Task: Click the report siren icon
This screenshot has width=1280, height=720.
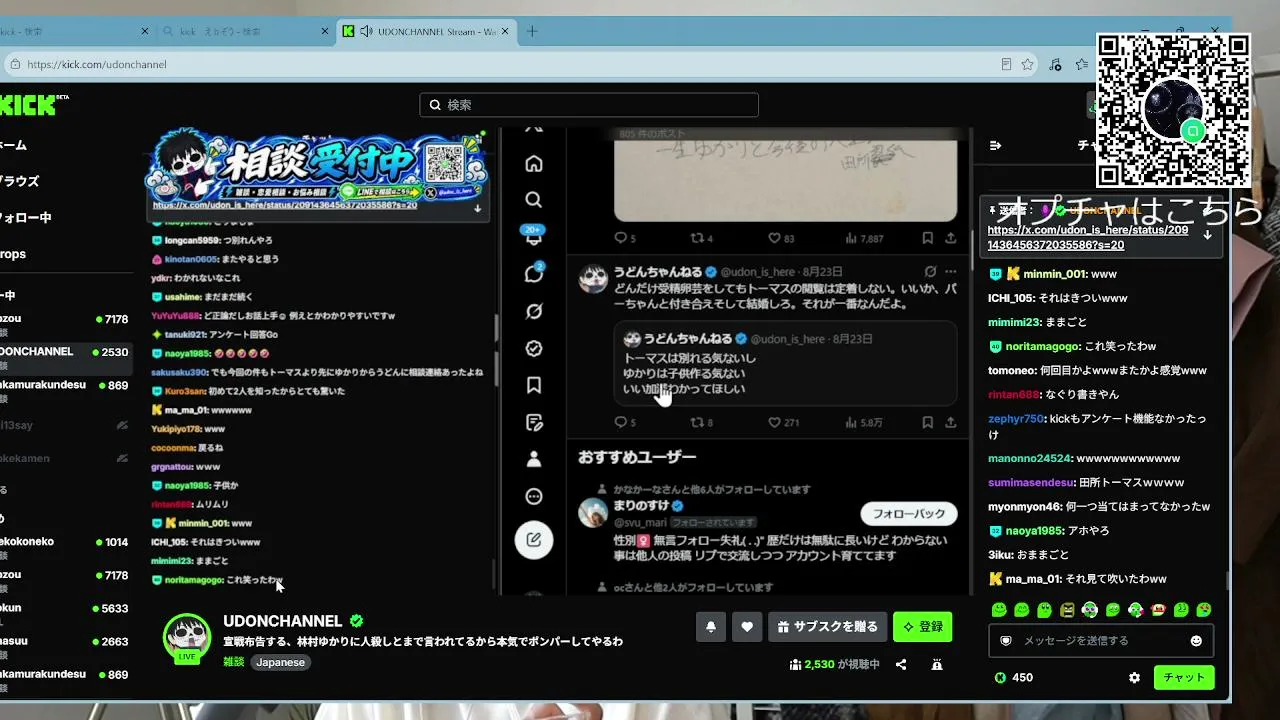Action: tap(936, 664)
